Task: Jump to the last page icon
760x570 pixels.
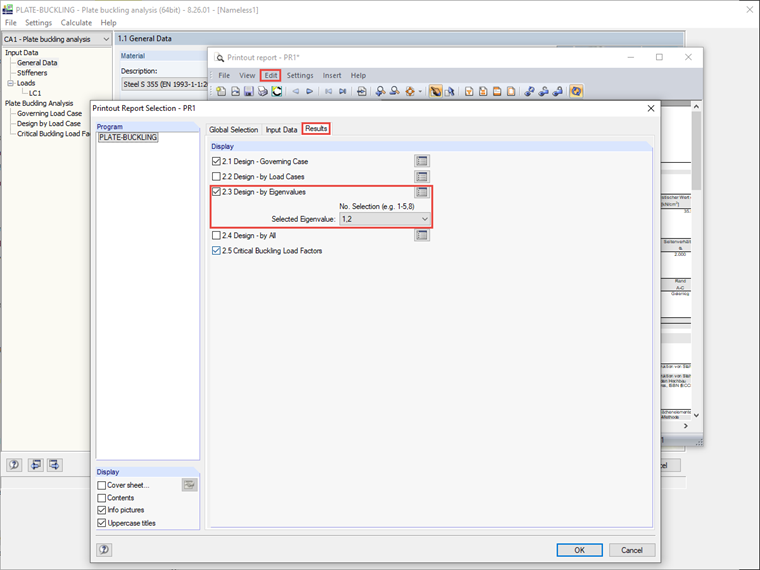Action: click(x=343, y=91)
